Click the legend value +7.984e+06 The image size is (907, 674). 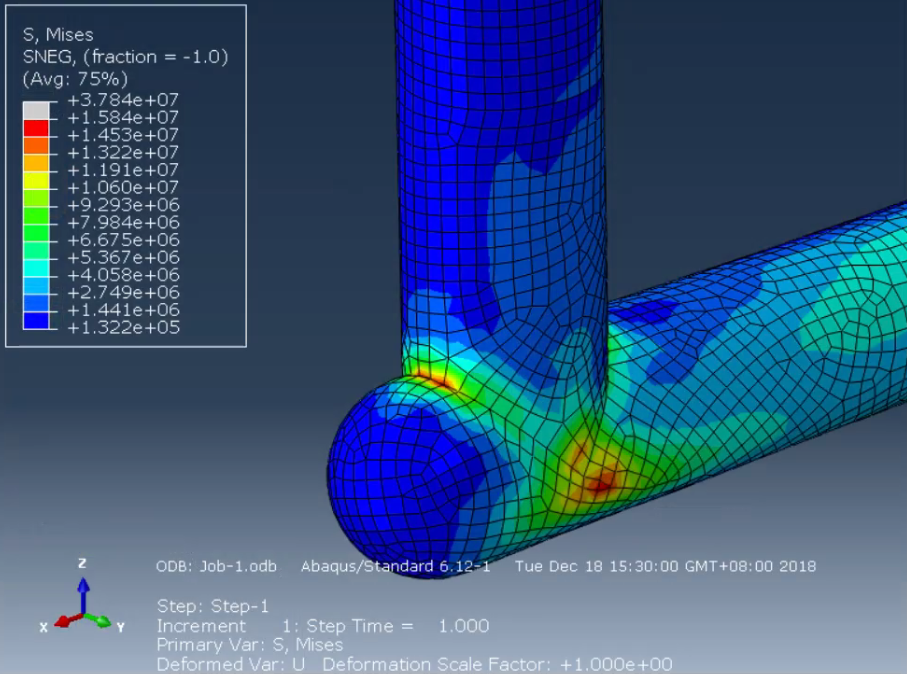point(123,222)
